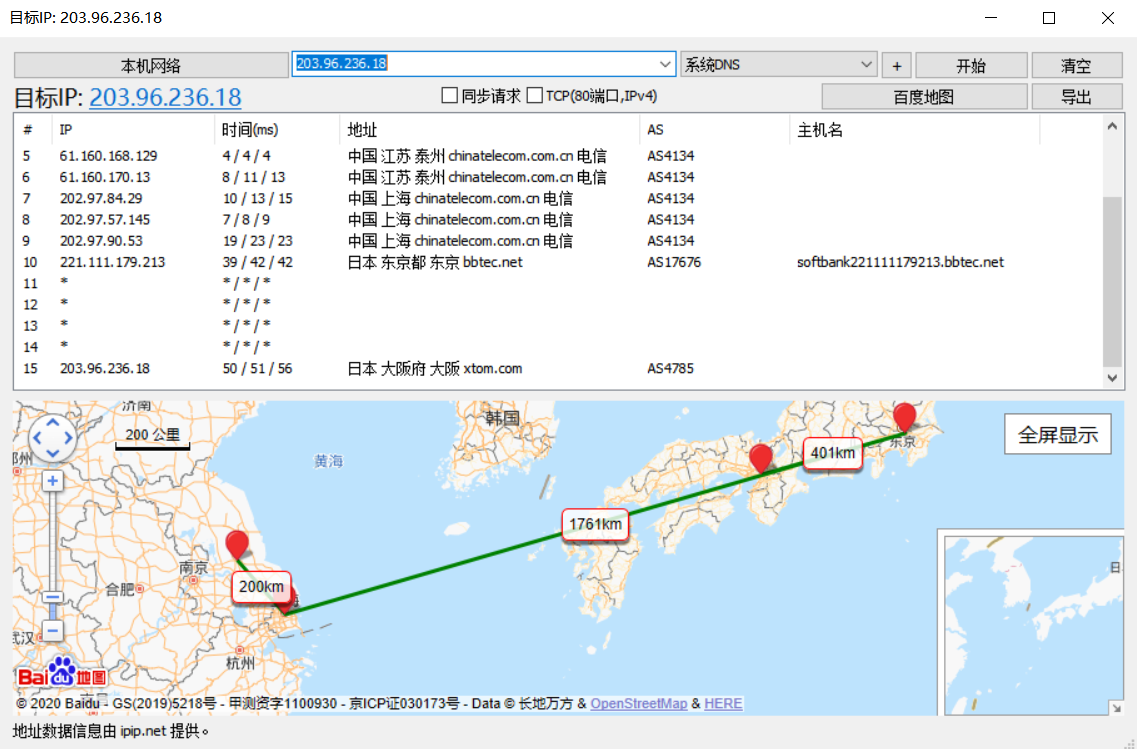This screenshot has width=1137, height=749.
Task: Click the map zoom in plus button
Action: (53, 481)
